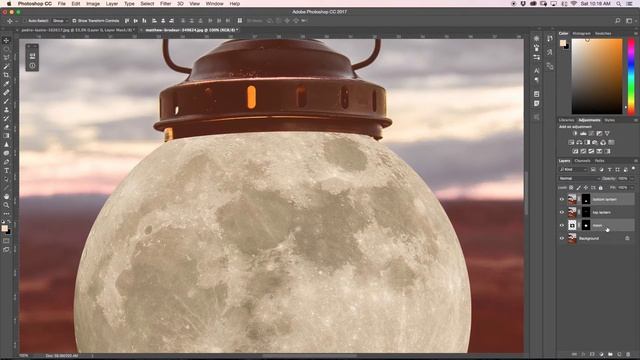Viewport: 640px width, 360px height.
Task: Click the Hue/Saturation adjustment icon
Action: 571,142
